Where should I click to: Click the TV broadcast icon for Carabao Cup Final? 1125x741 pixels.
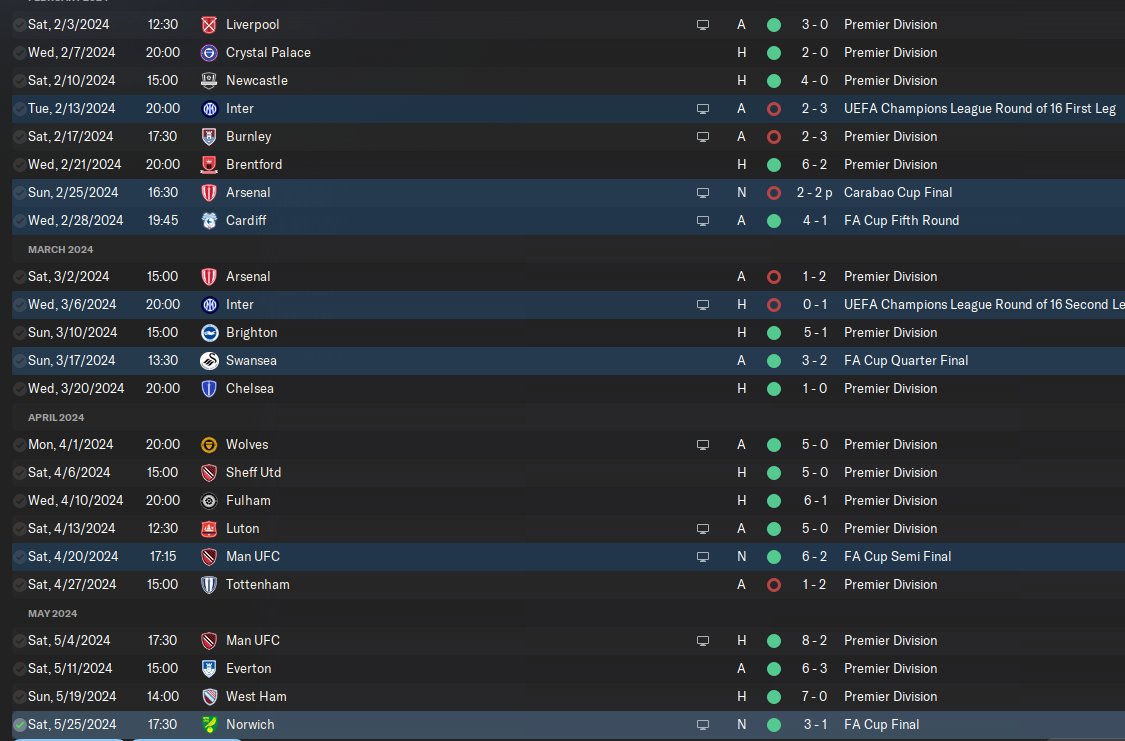pos(703,193)
